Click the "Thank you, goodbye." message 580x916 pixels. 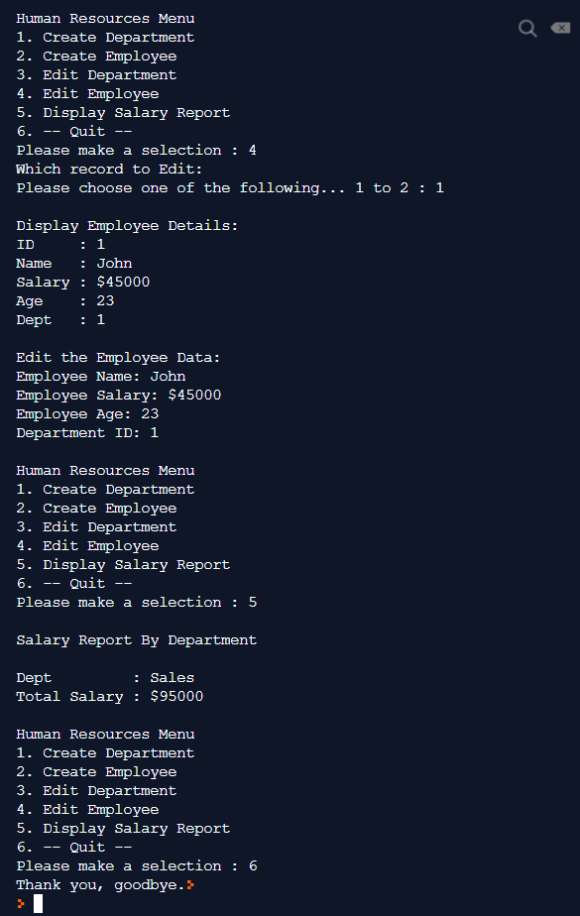point(100,885)
